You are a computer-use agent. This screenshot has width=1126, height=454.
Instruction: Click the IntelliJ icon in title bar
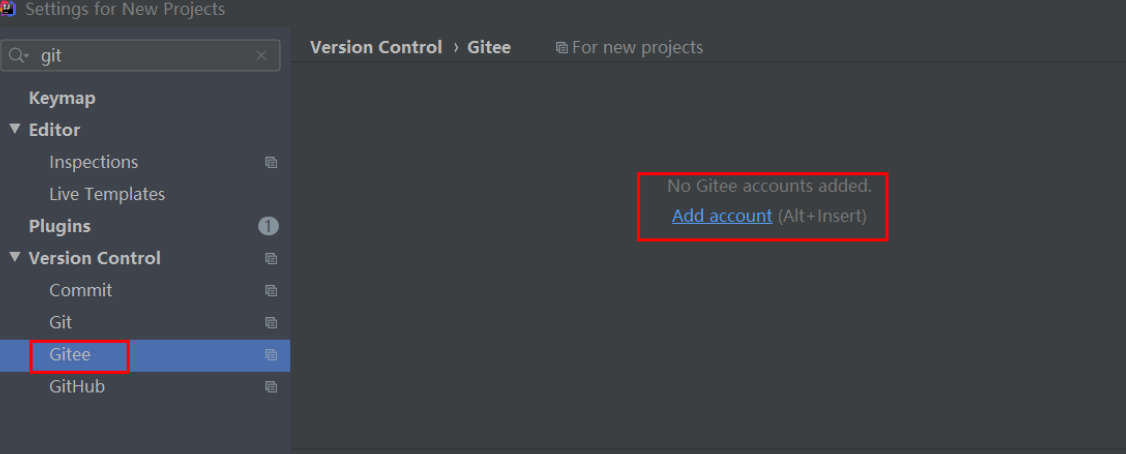tap(9, 9)
